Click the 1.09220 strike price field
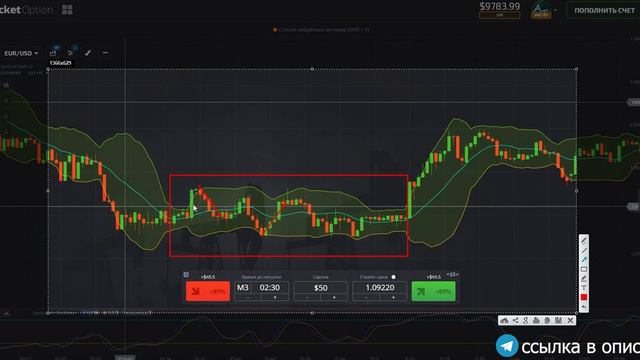640x360 pixels. (380, 287)
